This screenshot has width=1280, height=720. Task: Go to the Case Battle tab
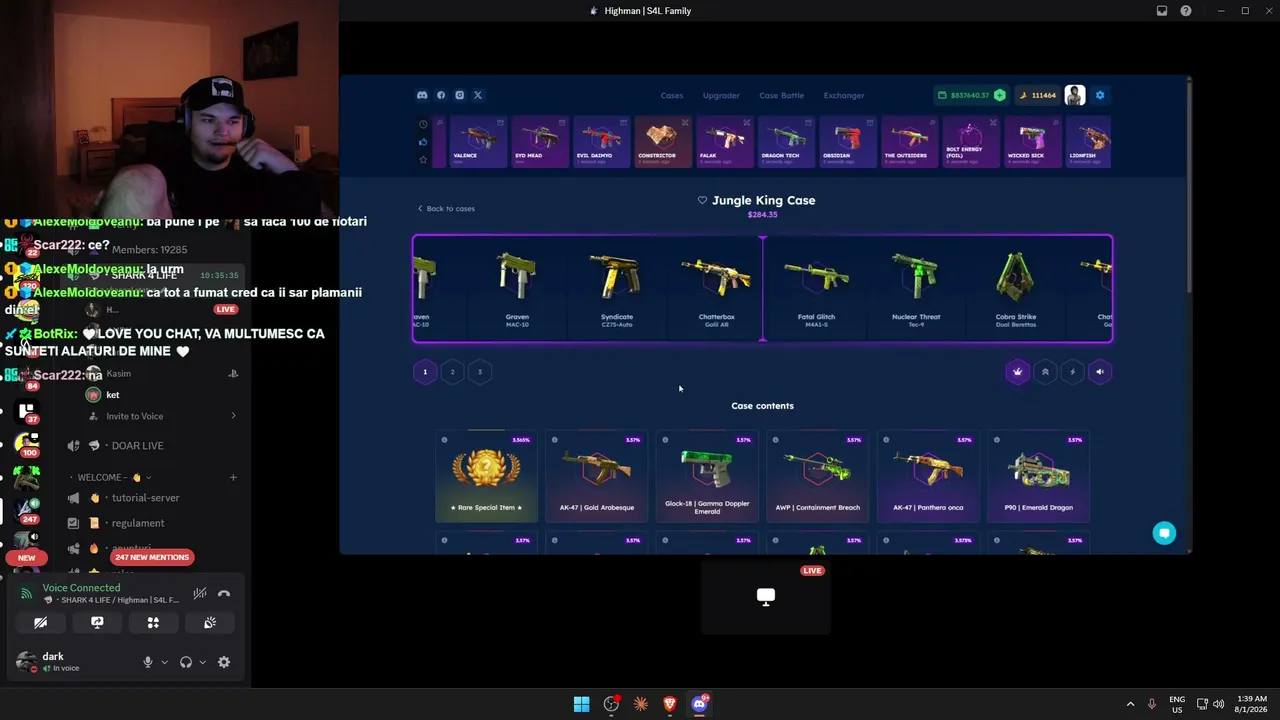pyautogui.click(x=782, y=95)
